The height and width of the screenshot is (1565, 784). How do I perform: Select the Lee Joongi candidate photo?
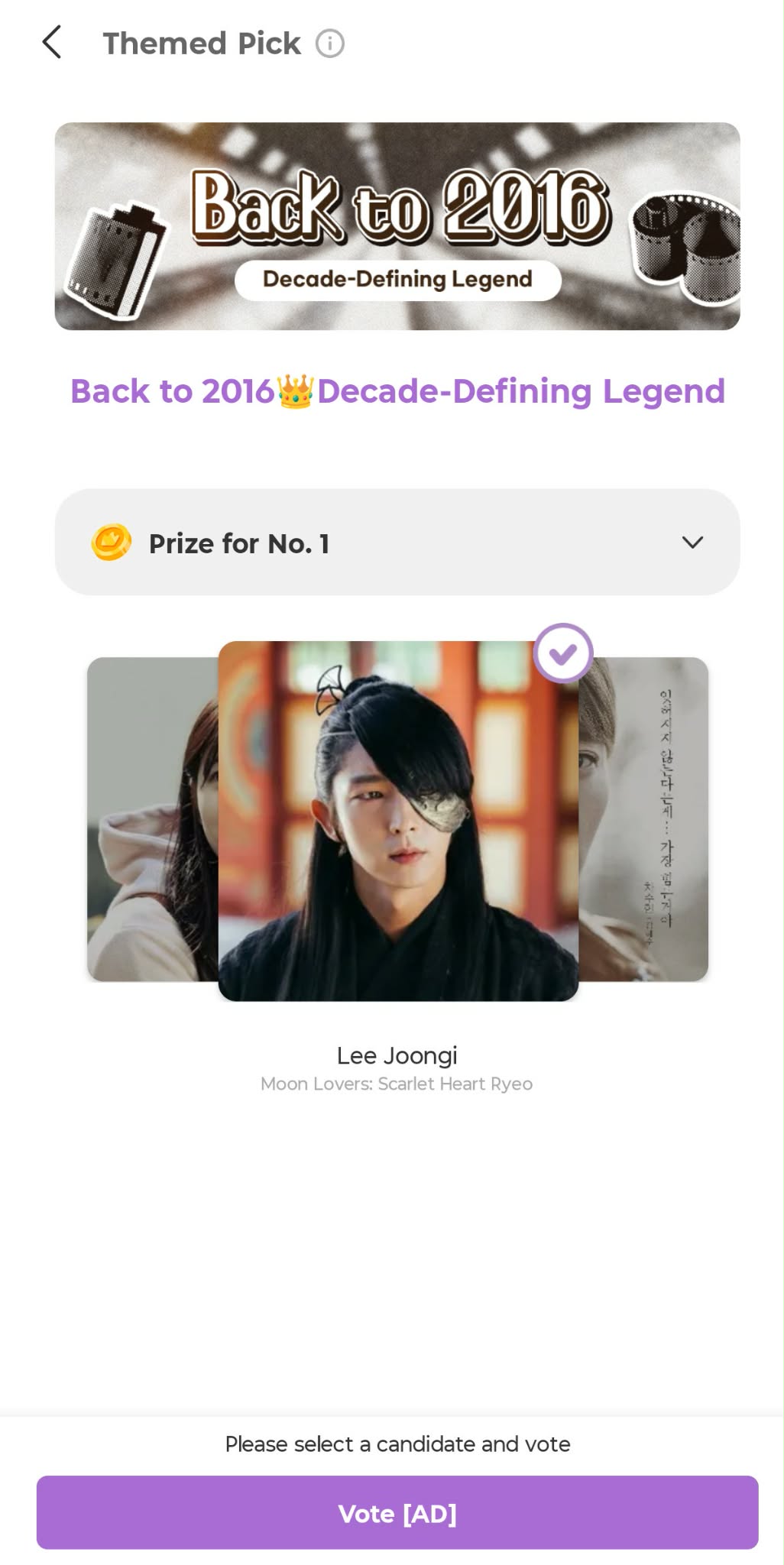coord(398,821)
